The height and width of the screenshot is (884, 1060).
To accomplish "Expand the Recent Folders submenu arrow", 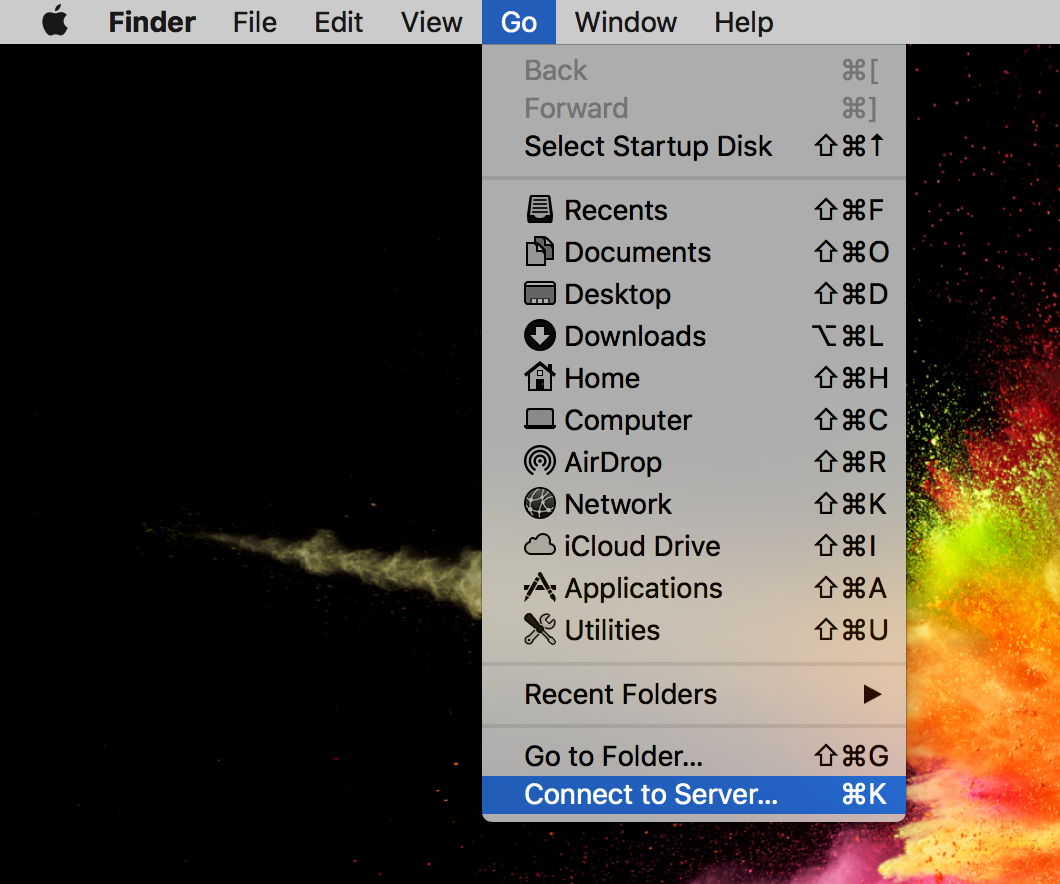I will [x=872, y=694].
